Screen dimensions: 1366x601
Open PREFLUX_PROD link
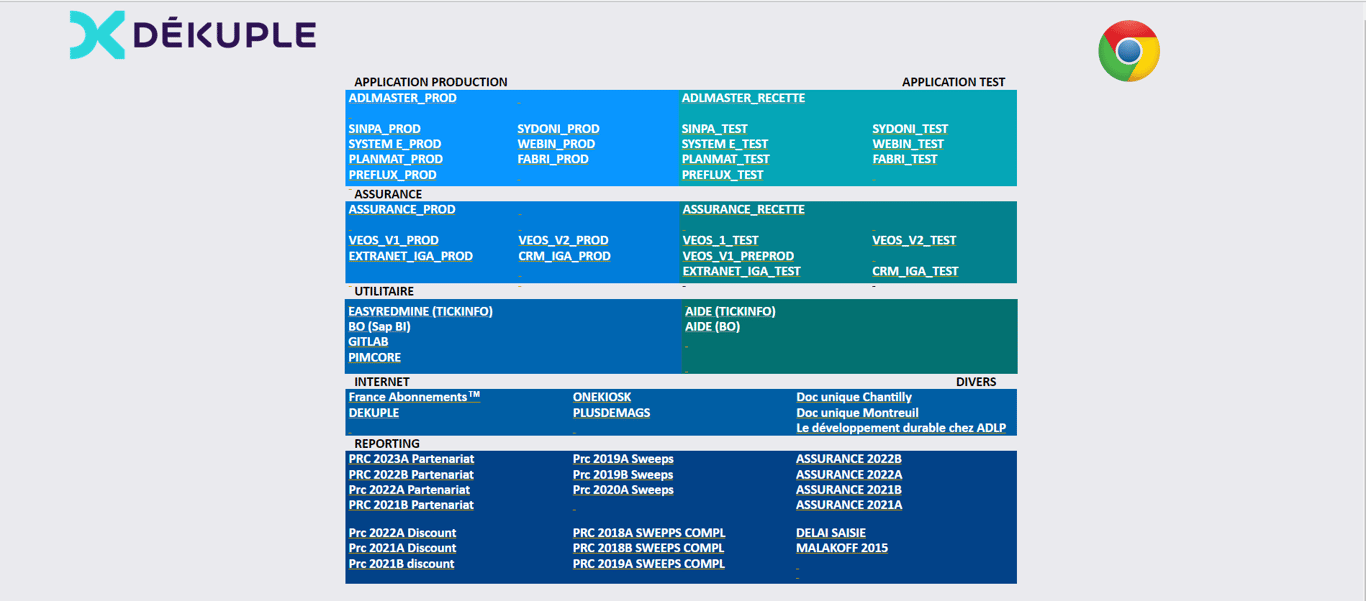point(392,175)
